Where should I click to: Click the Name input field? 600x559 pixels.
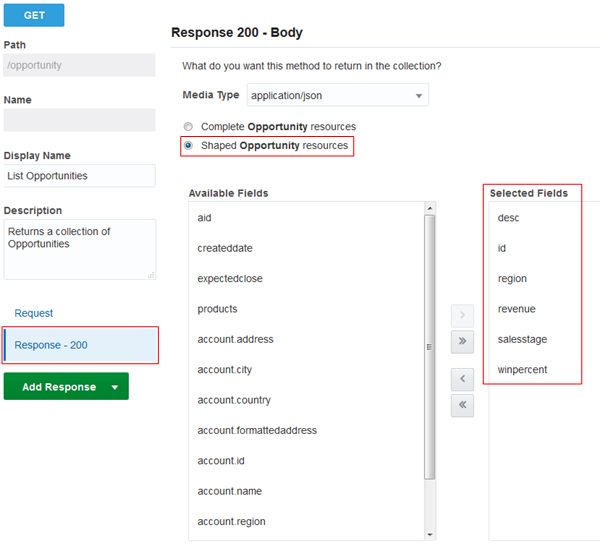(79, 120)
